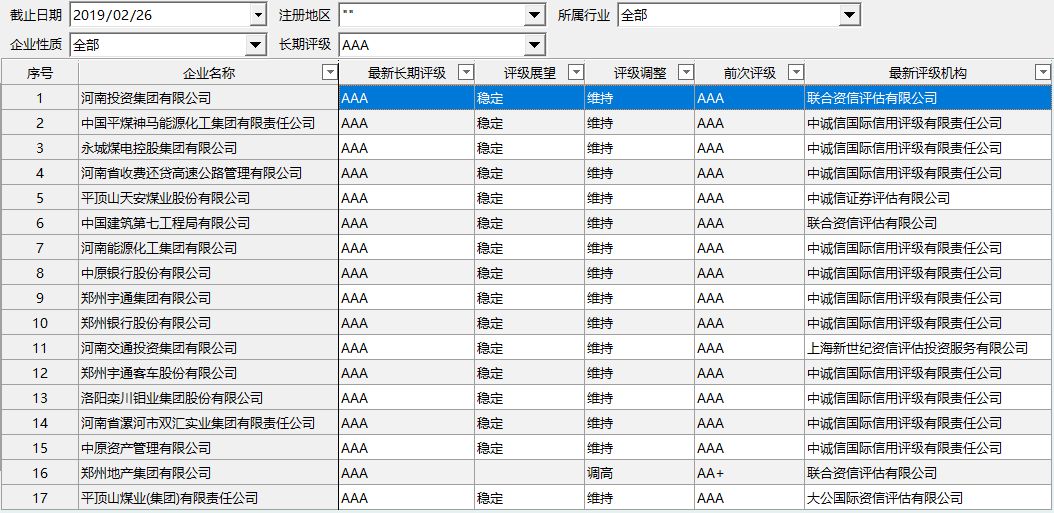Screen dimensions: 1054x513
Task: Open filter arrow on 最新长期评级 column
Action: (465, 73)
